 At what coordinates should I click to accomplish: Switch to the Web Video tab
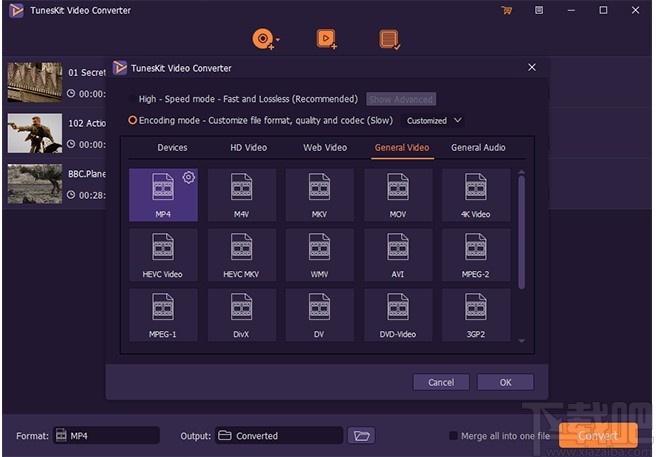tap(325, 147)
